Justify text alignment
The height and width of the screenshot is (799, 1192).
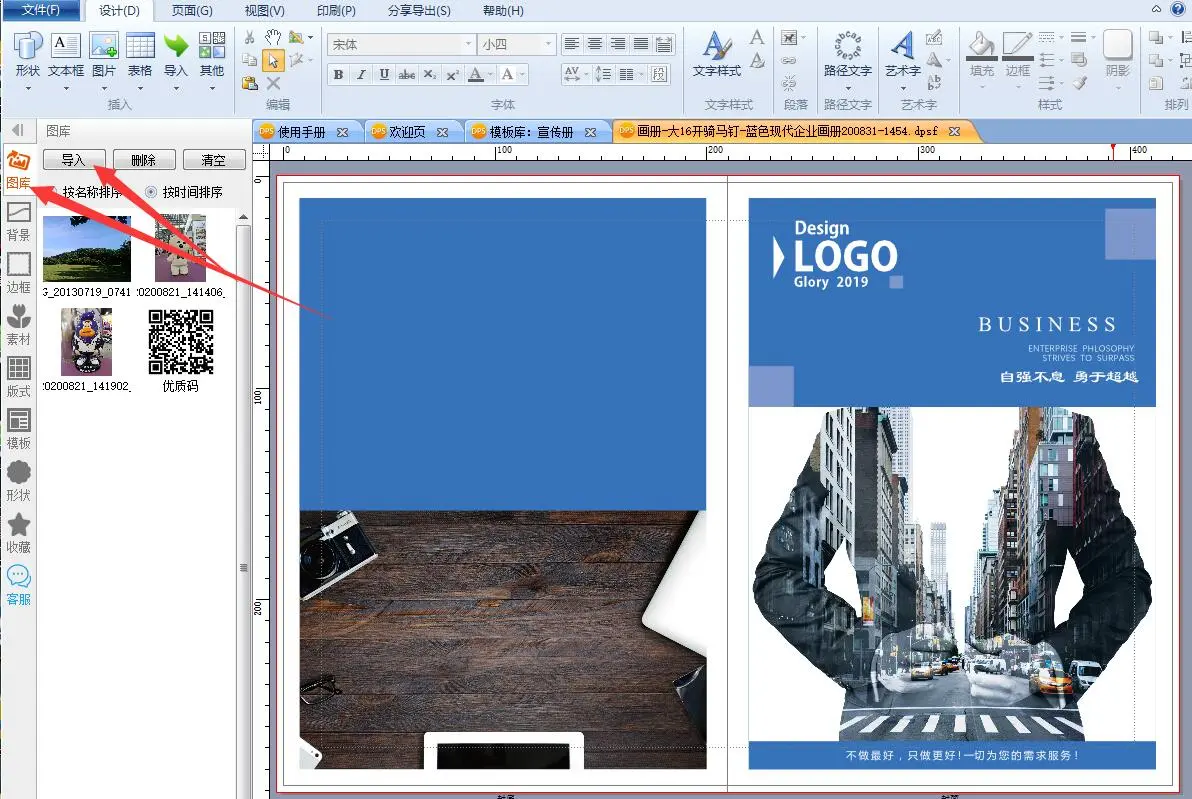coord(641,44)
